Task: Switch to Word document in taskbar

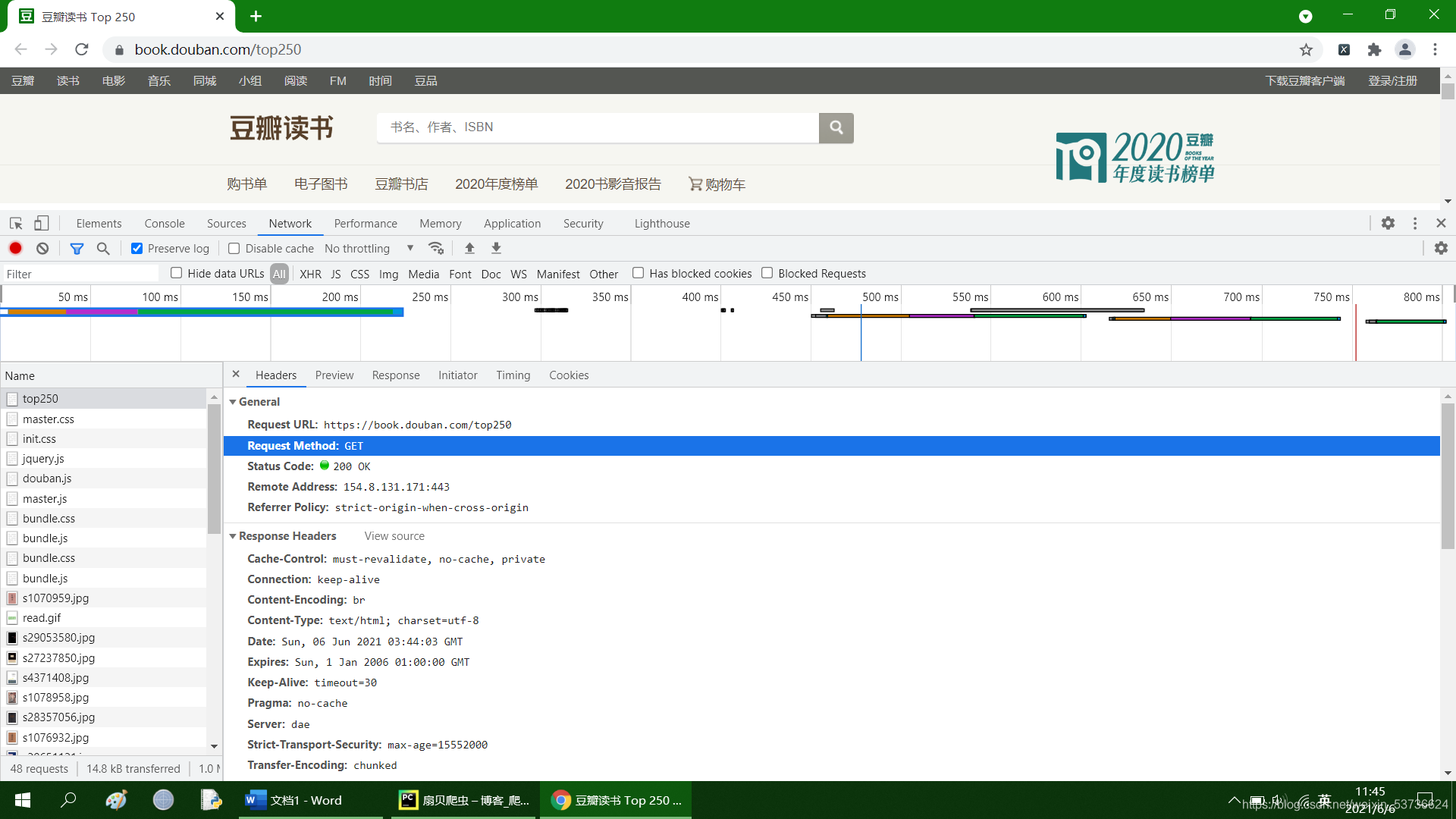Action: coord(311,800)
